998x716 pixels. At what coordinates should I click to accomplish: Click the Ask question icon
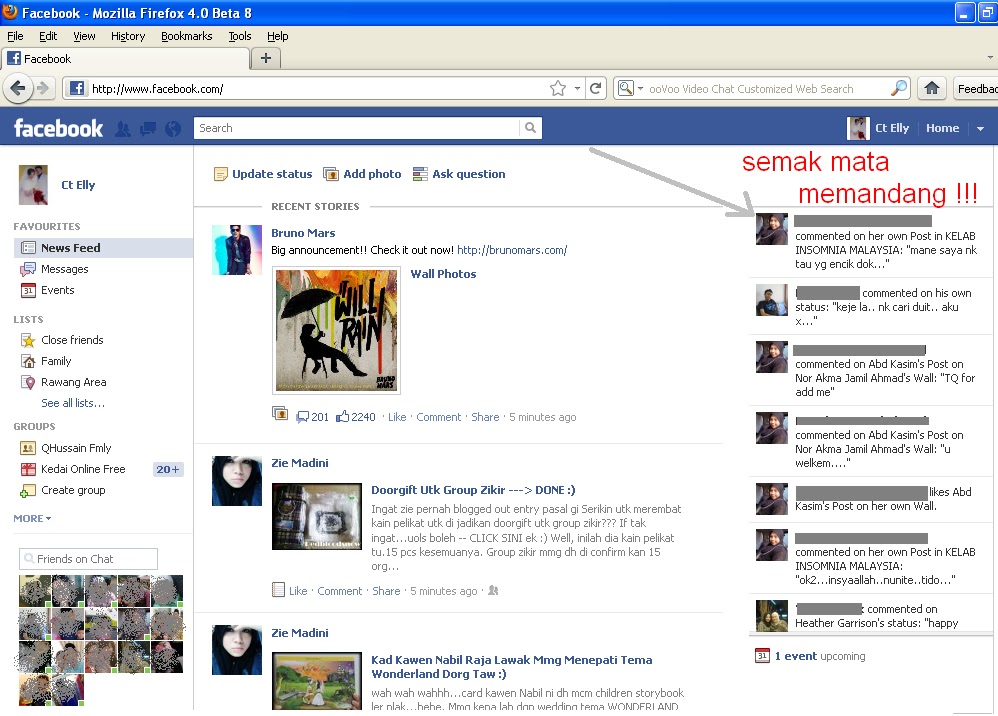point(420,174)
